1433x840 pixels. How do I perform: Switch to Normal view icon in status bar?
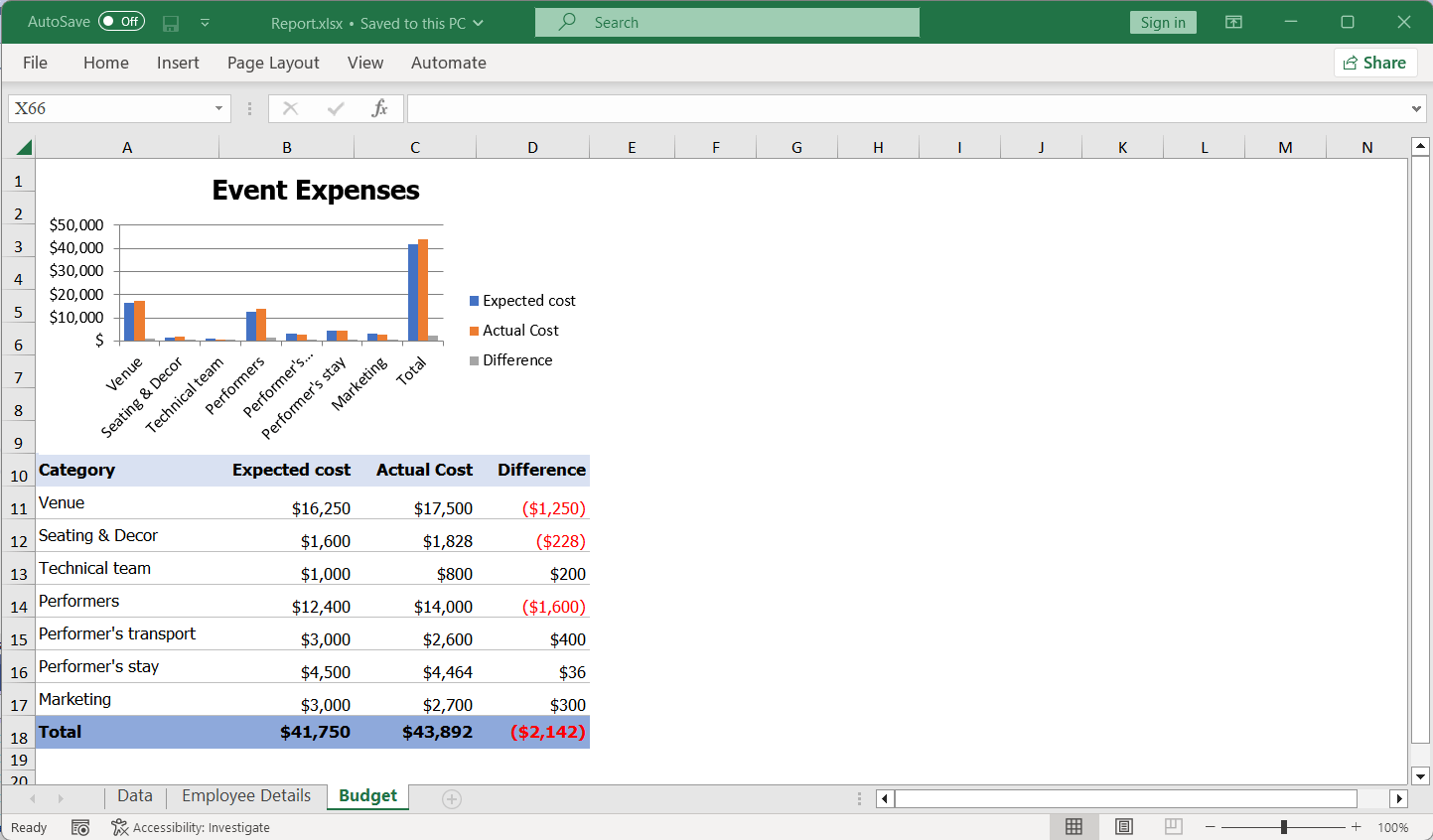(x=1074, y=826)
